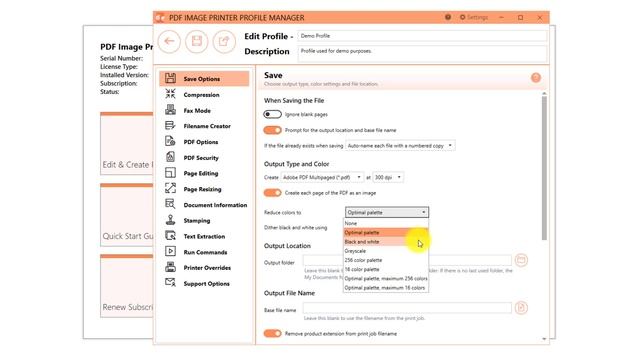Click the export profile icon in toolbar

tap(224, 41)
